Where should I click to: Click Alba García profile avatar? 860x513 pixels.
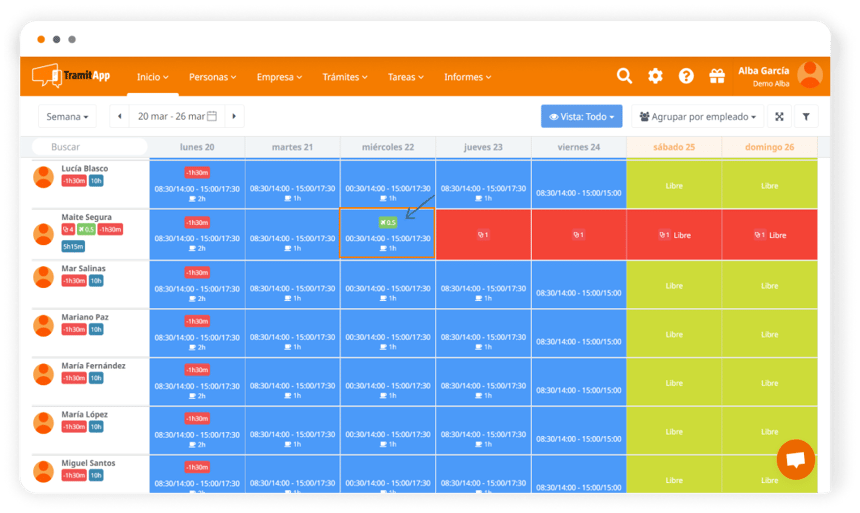(x=810, y=76)
